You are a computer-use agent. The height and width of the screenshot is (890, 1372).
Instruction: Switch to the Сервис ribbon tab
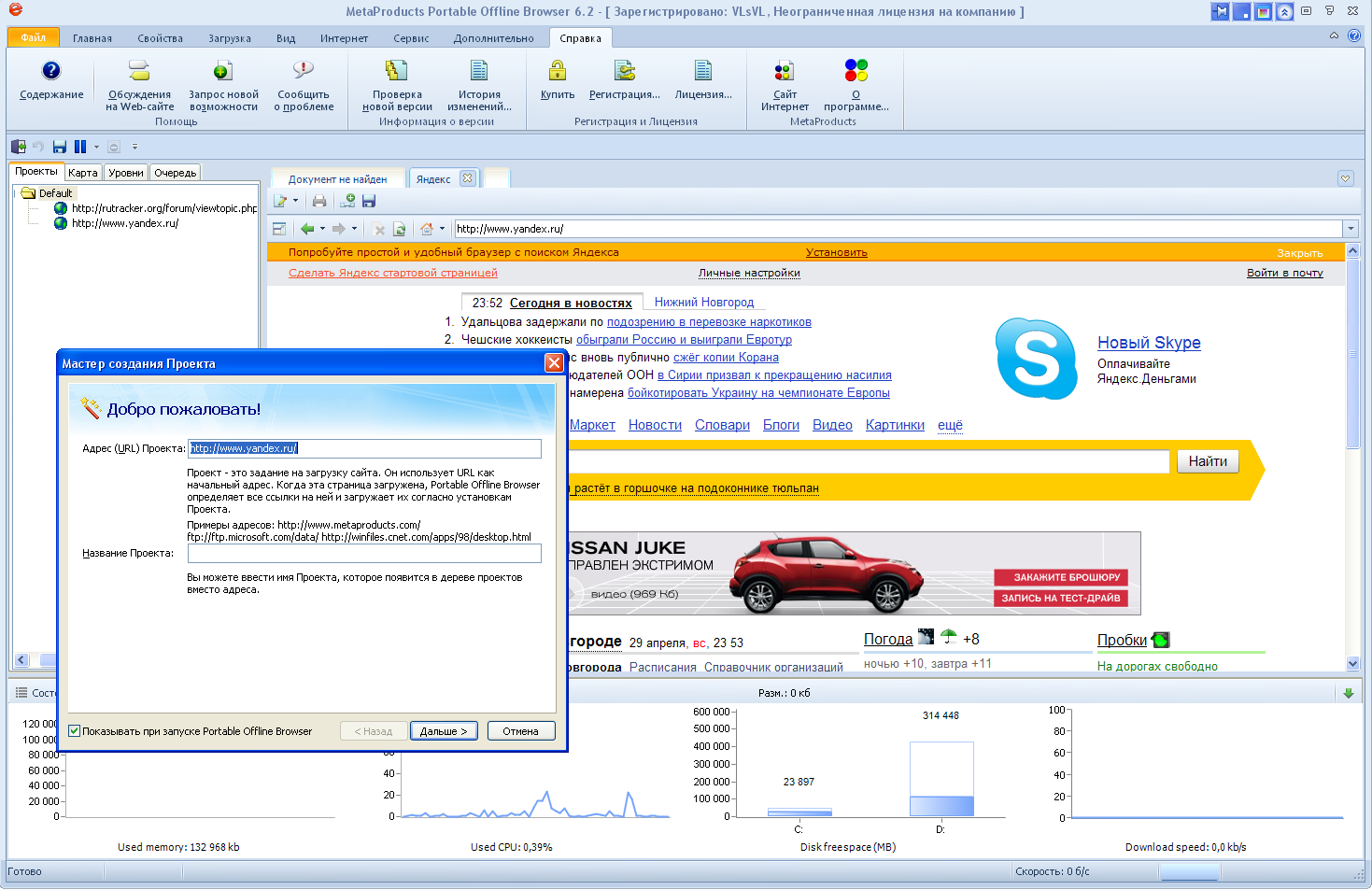[411, 38]
